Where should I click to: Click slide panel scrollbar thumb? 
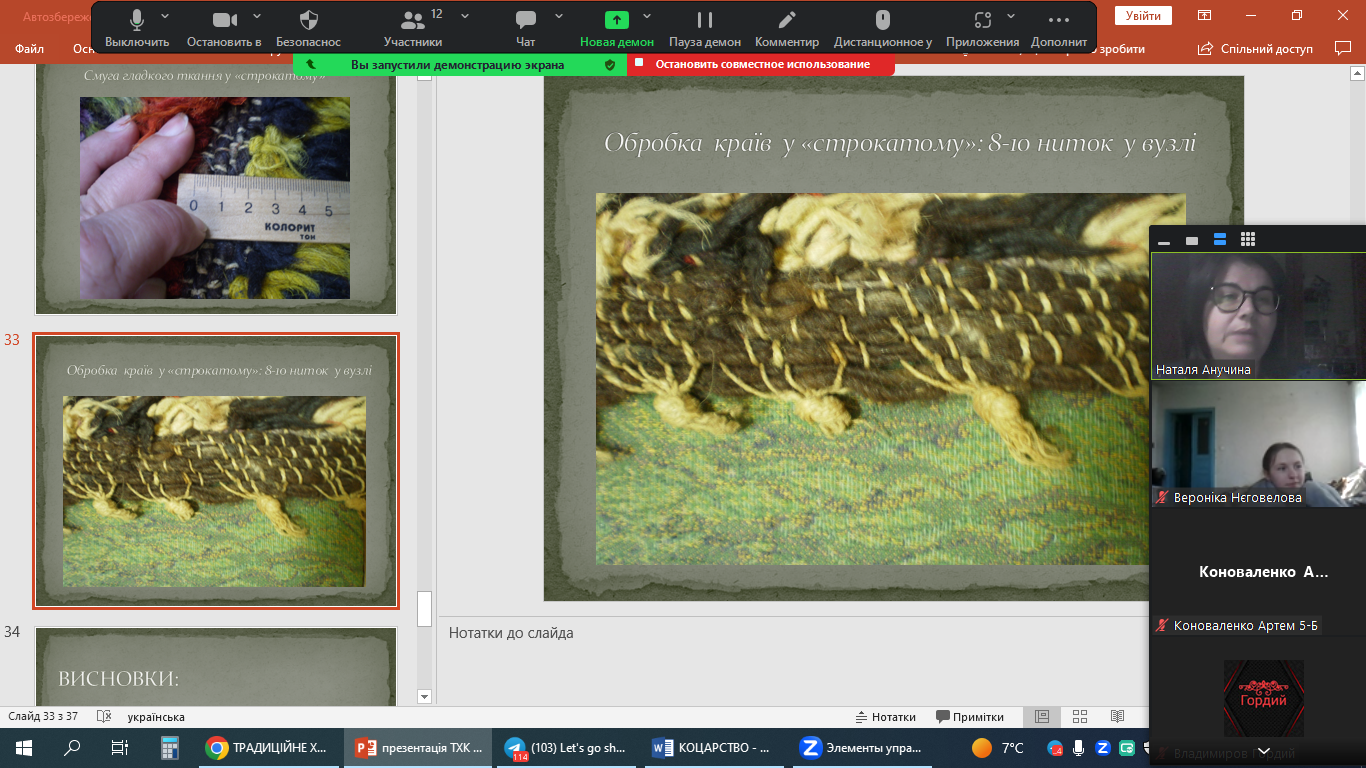tap(424, 608)
